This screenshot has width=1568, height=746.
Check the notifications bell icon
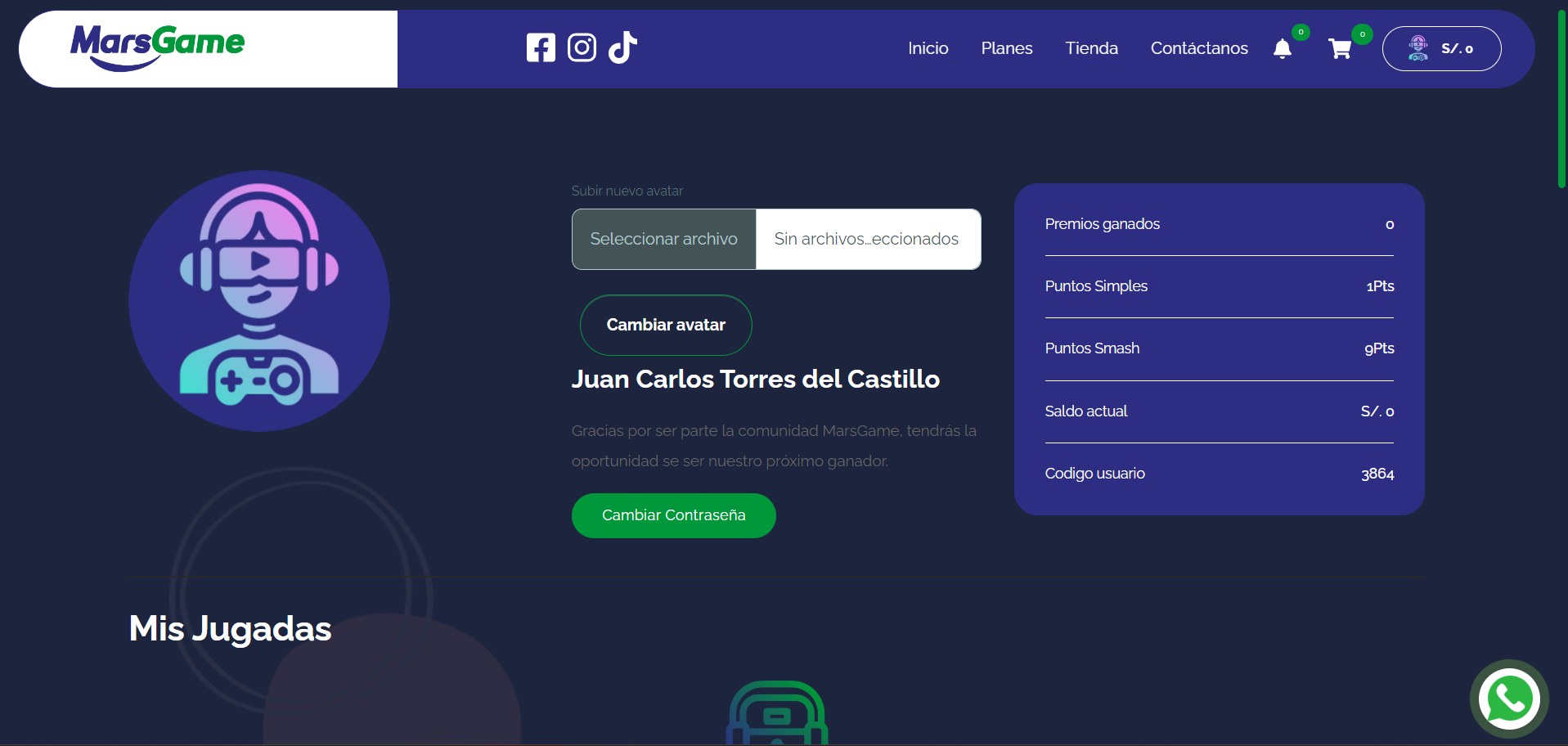[x=1283, y=49]
